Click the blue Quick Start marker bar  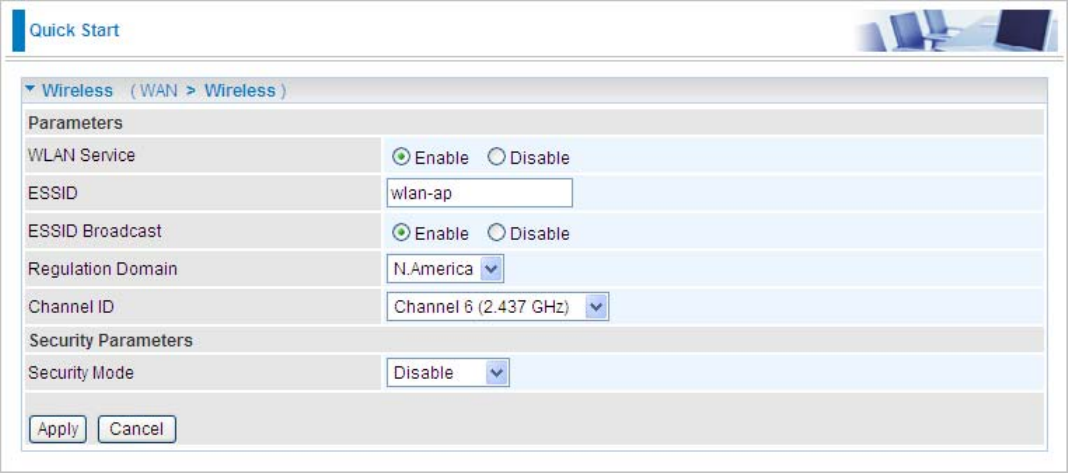pyautogui.click(x=18, y=31)
